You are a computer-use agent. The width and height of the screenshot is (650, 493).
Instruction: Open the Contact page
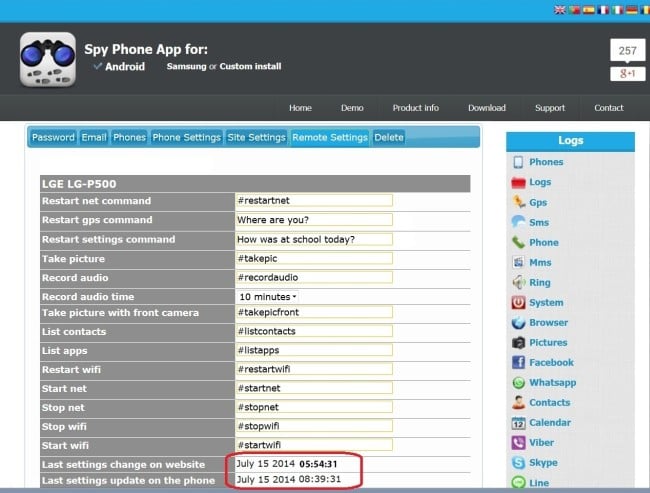[x=609, y=108]
